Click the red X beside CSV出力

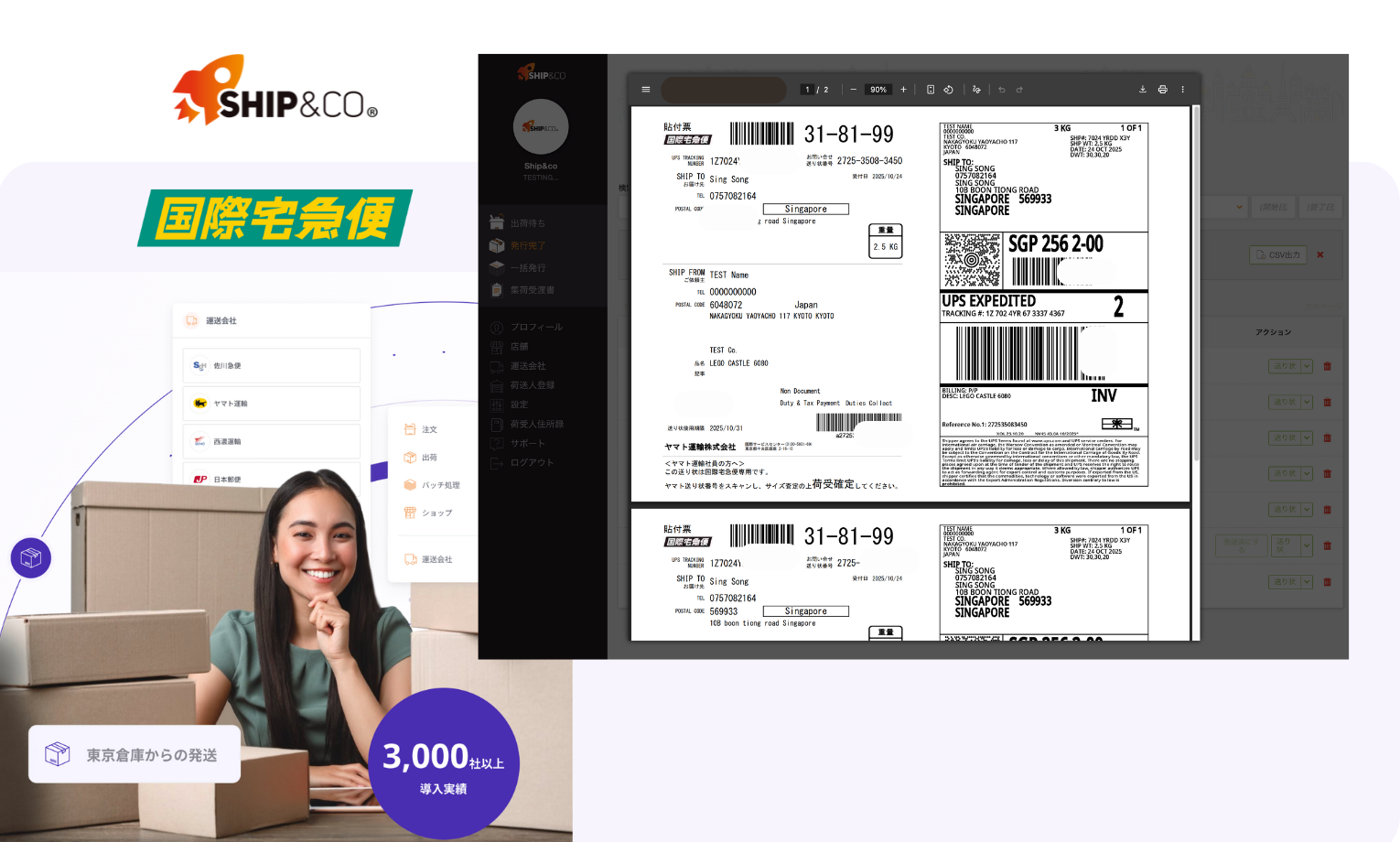click(1320, 255)
